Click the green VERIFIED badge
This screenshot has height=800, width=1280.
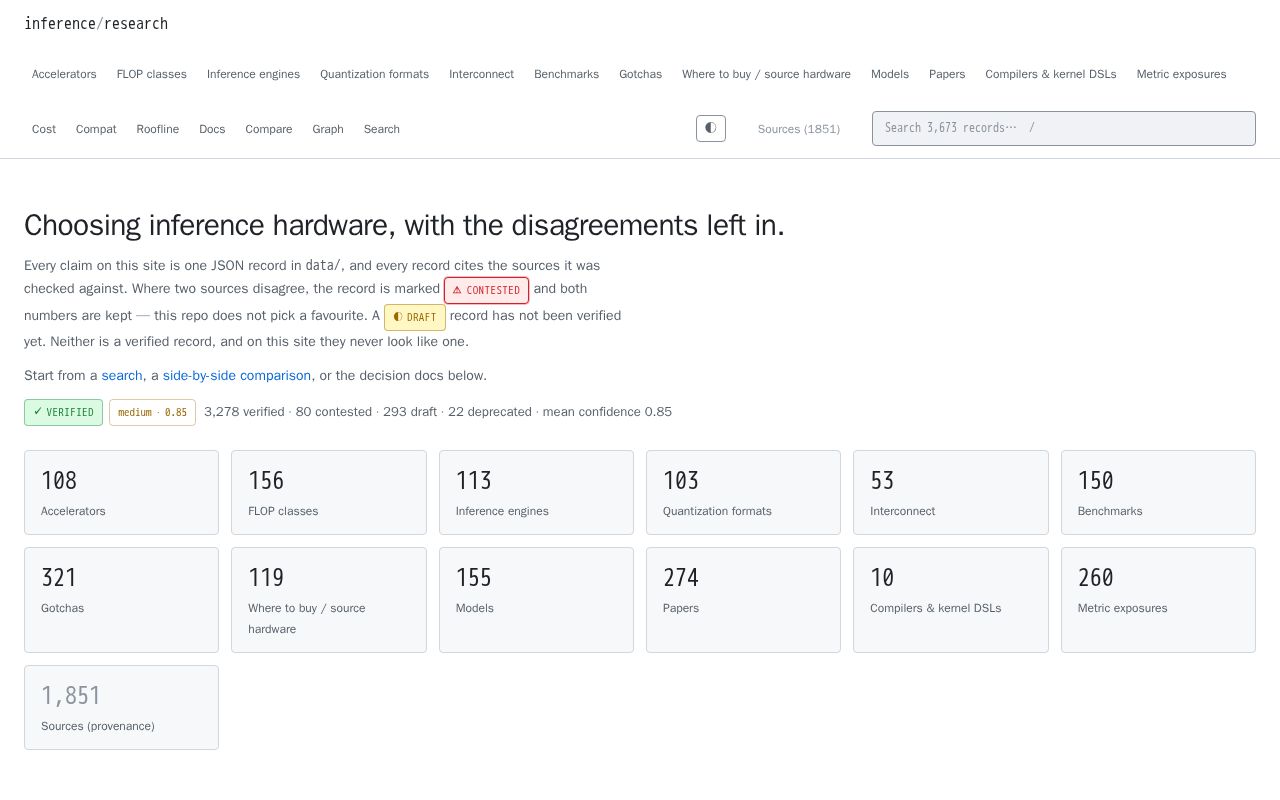63,412
